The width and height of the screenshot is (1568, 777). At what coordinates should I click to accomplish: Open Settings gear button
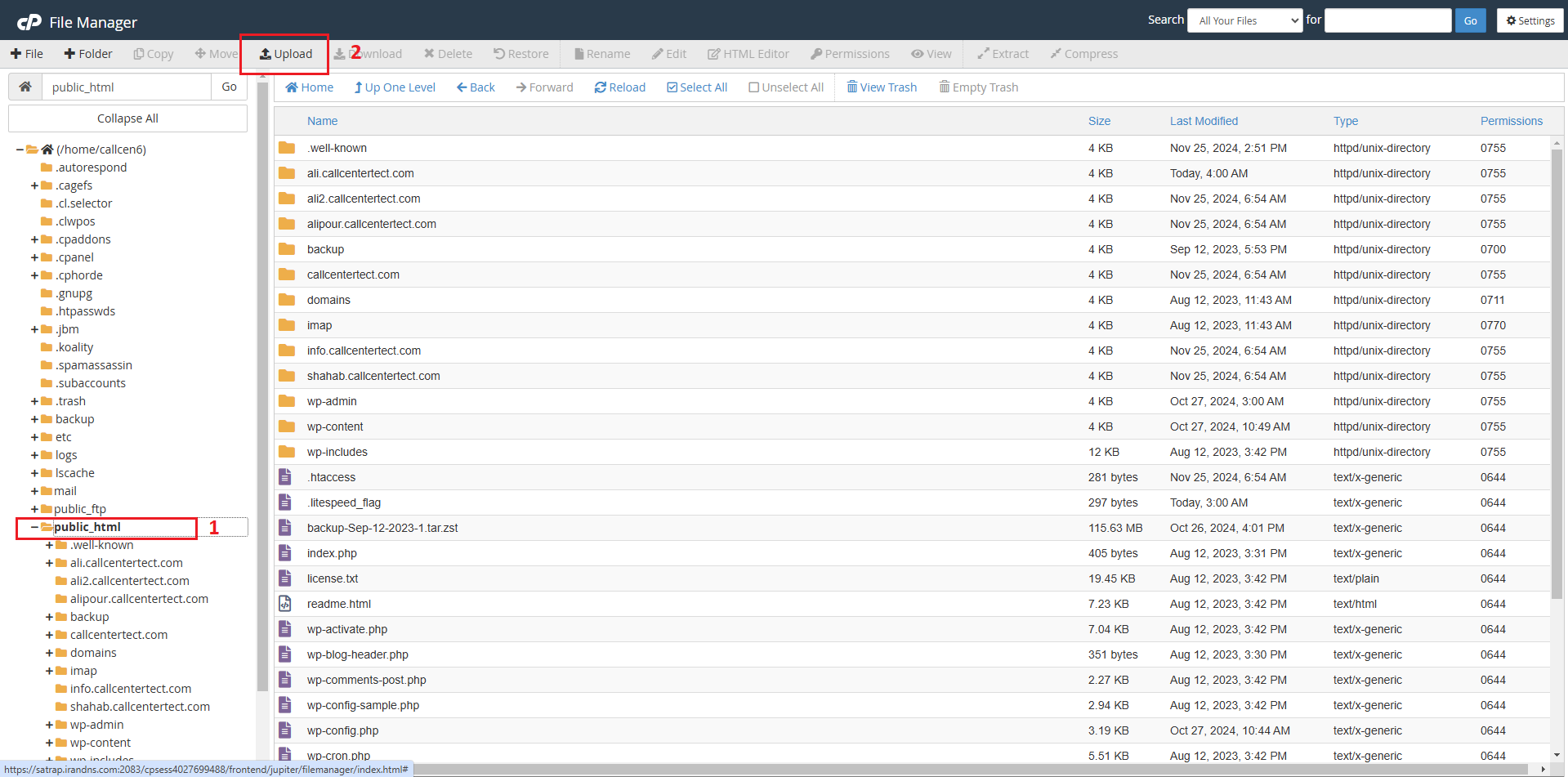pos(1530,20)
